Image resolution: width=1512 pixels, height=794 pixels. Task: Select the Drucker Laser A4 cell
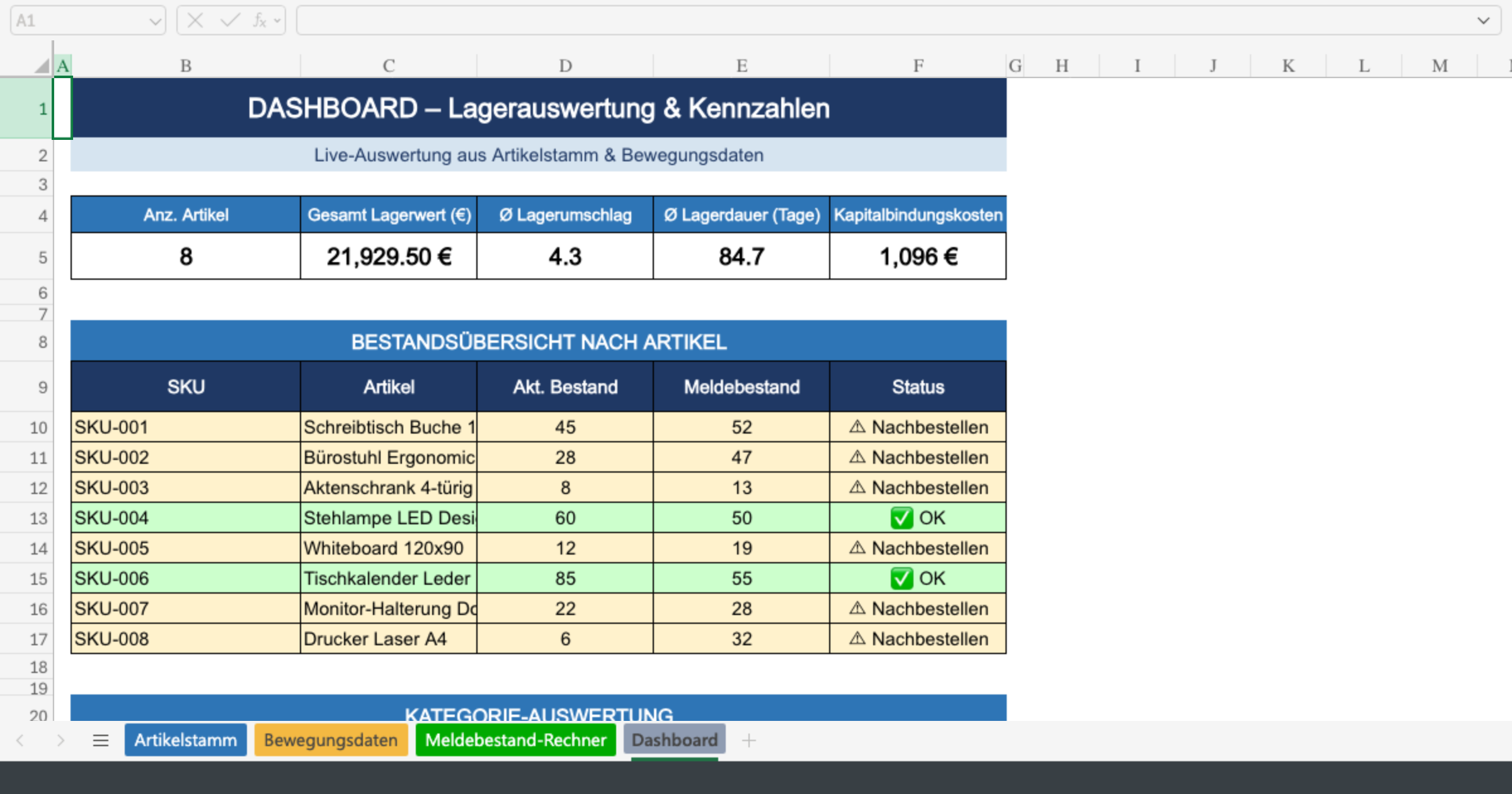tap(389, 639)
